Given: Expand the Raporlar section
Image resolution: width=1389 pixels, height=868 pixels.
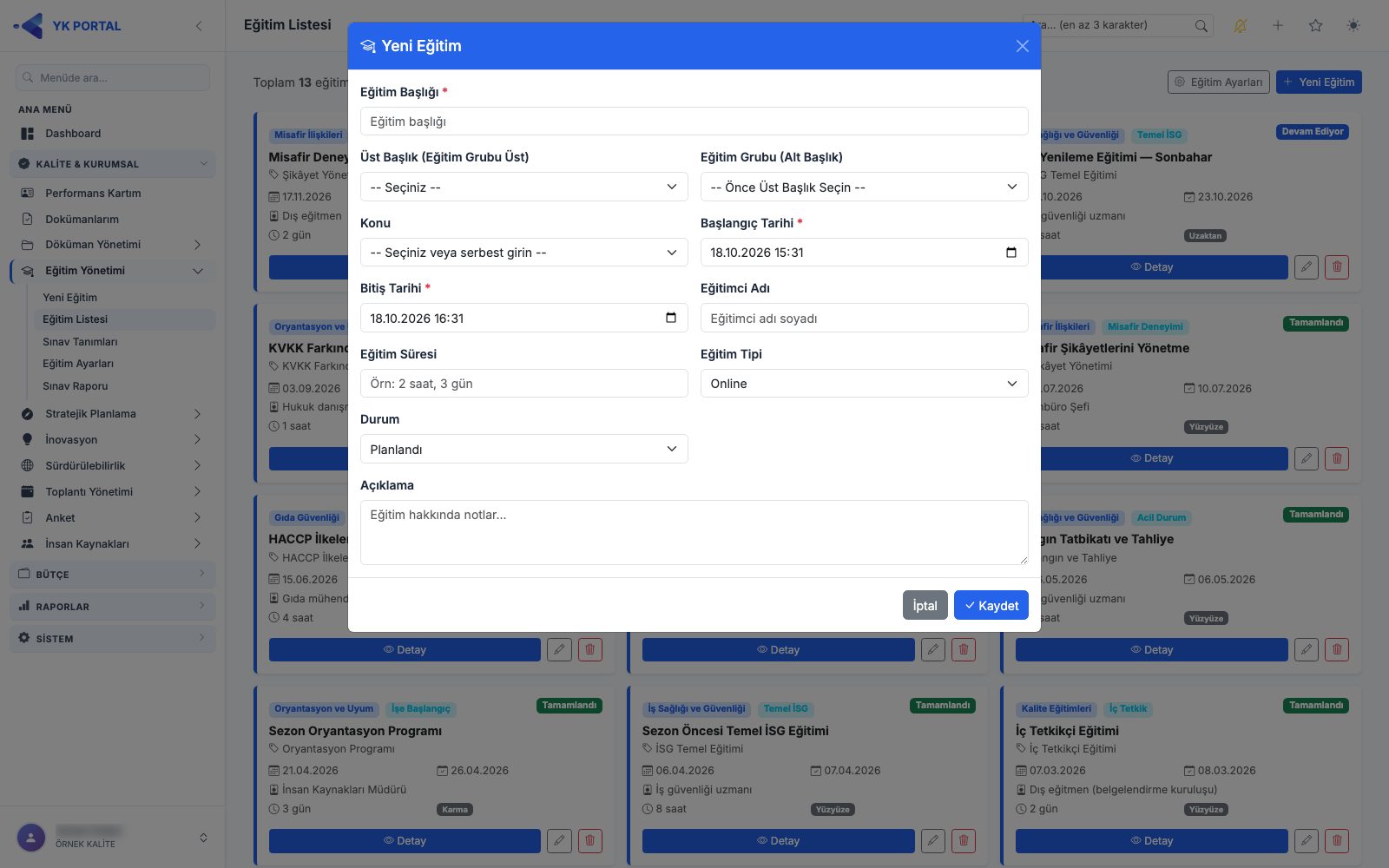Looking at the screenshot, I should pos(113,606).
